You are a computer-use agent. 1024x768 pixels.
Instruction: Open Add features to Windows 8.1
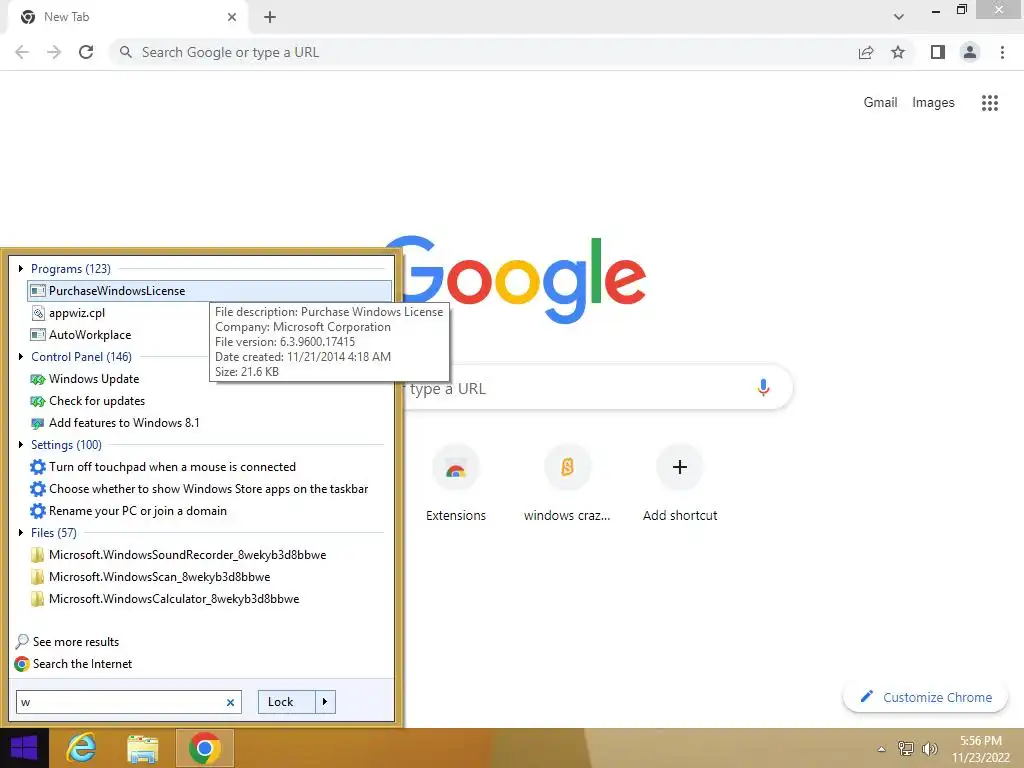click(115, 423)
